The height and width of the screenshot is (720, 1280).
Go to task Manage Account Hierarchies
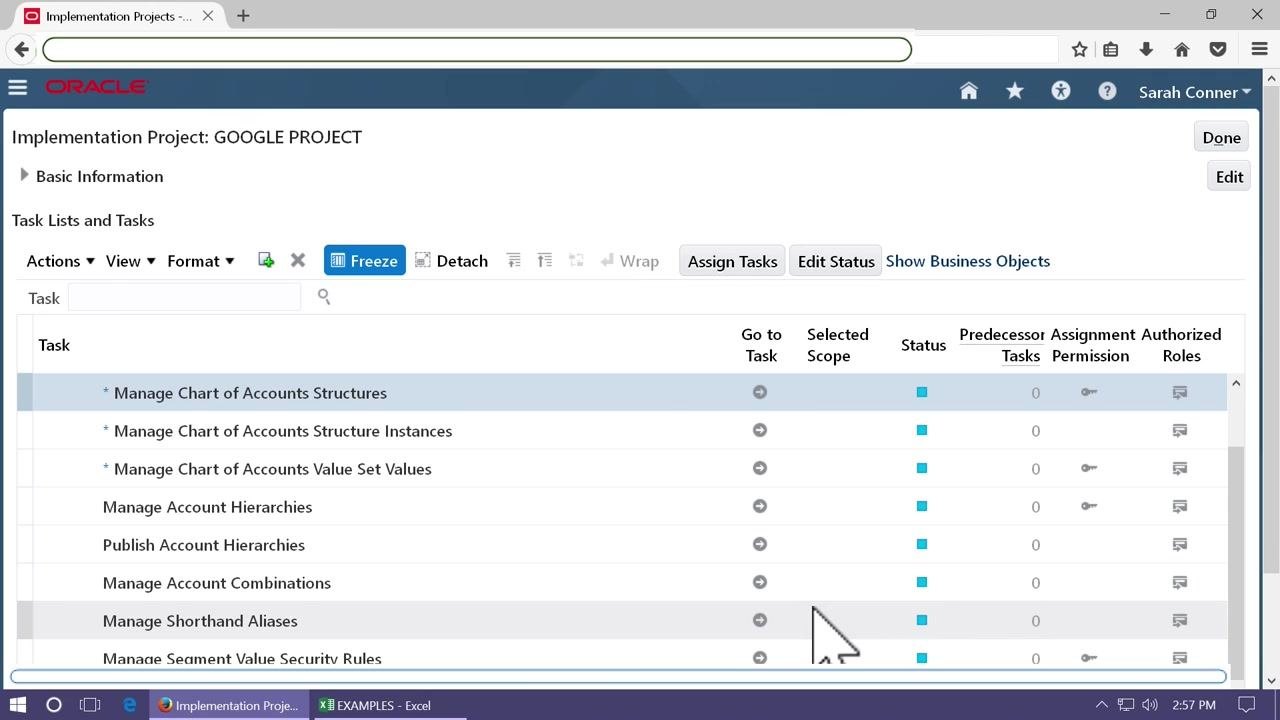(760, 506)
